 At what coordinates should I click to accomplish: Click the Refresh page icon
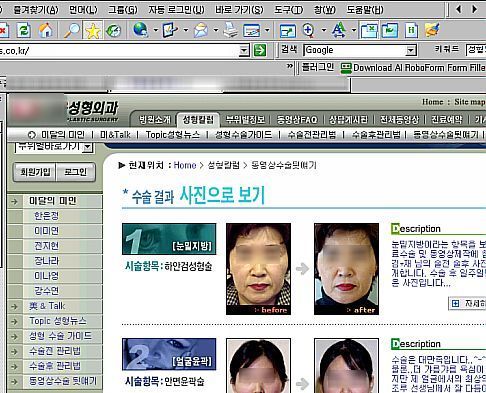pos(24,31)
